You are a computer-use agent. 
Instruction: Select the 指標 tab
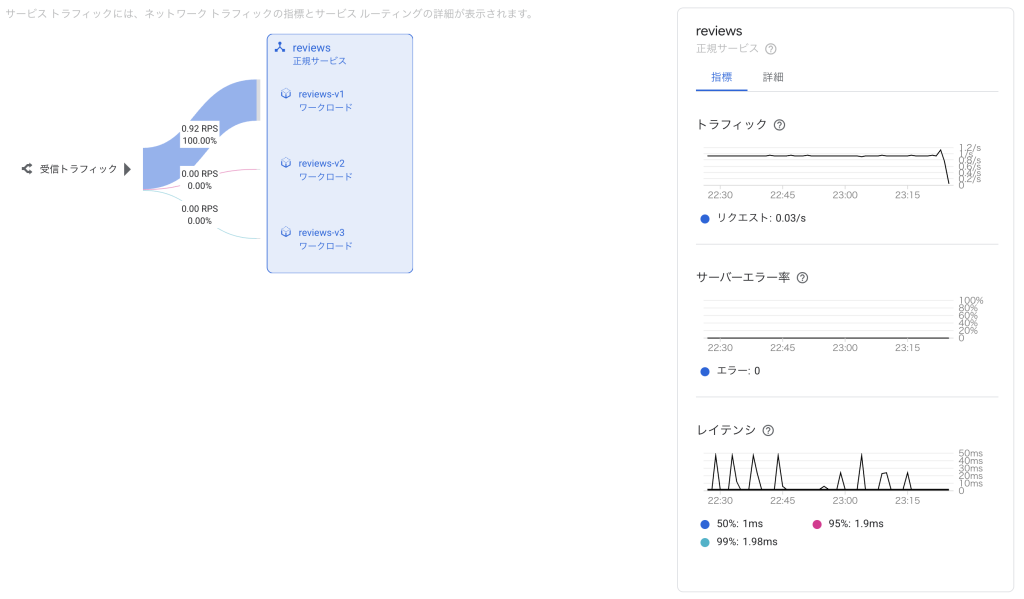pyautogui.click(x=721, y=77)
